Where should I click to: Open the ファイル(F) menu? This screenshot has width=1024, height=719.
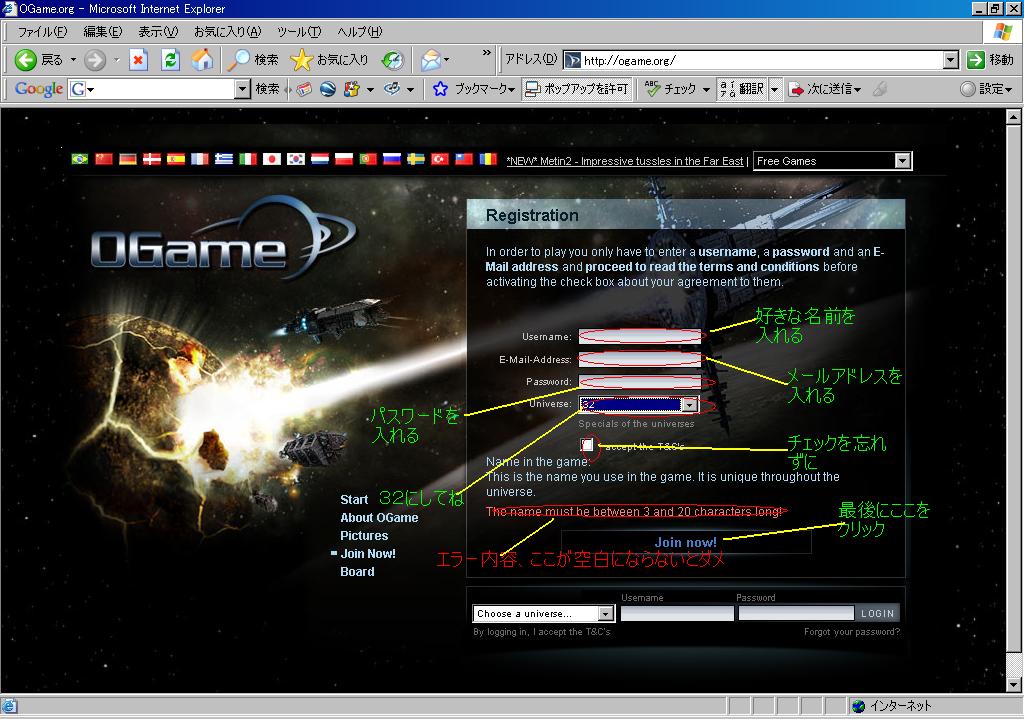click(42, 32)
